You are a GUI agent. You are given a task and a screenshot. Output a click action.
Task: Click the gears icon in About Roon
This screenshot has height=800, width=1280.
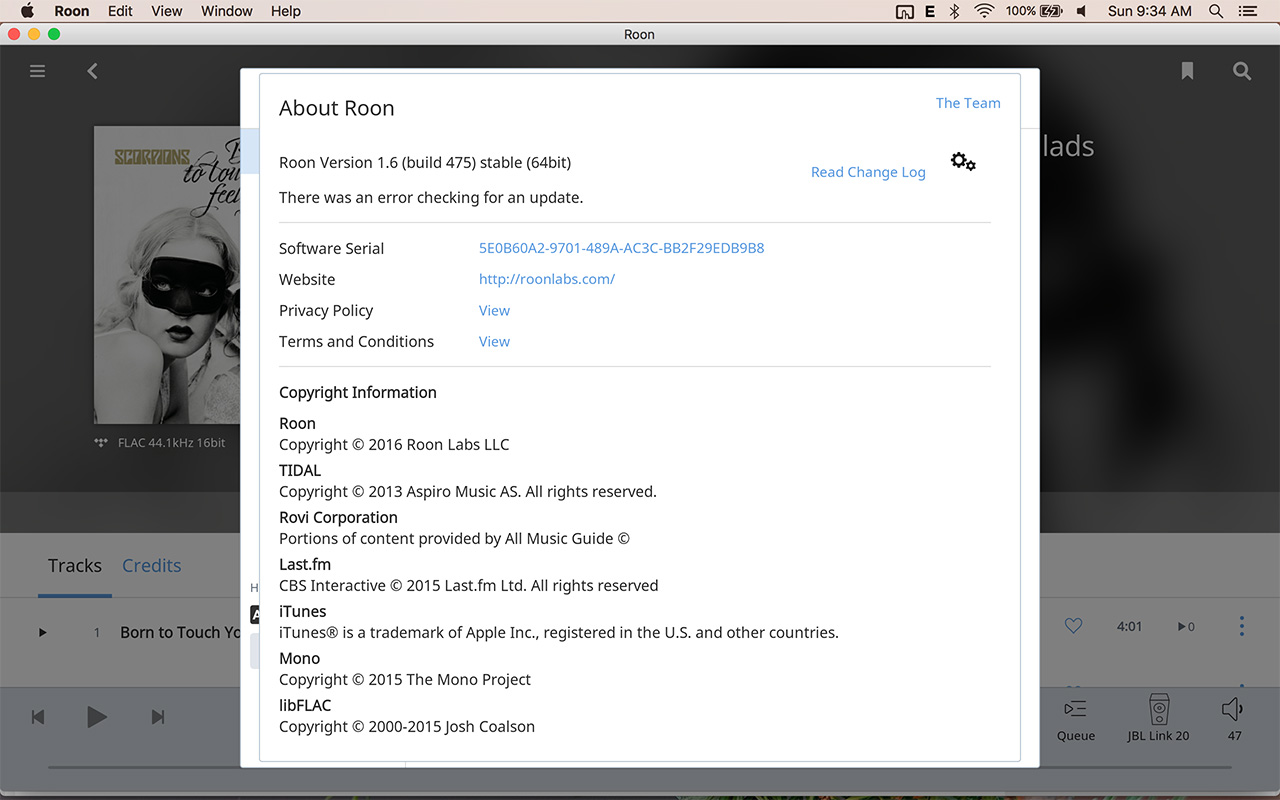tap(963, 162)
